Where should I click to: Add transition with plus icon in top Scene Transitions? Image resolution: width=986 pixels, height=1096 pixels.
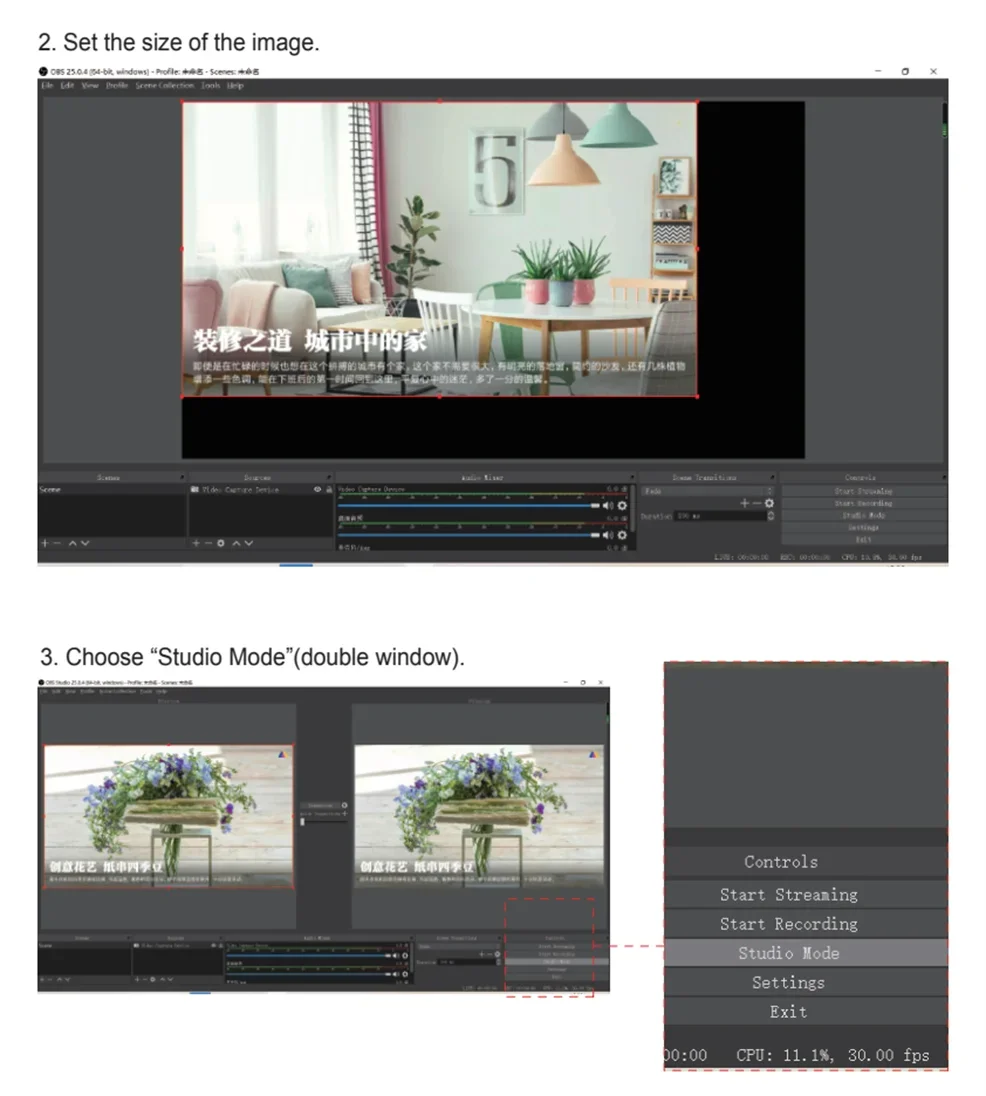(x=744, y=503)
